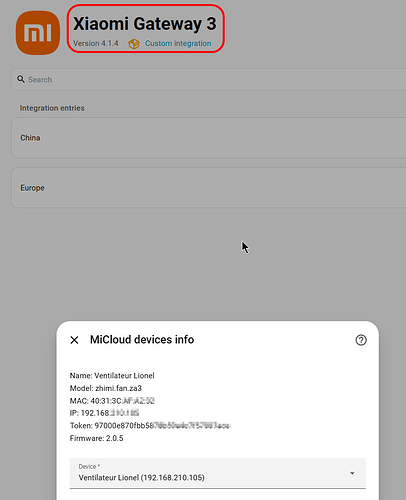406x500 pixels.
Task: Click the Name: Ventilateur Lionel line
Action: [112, 376]
